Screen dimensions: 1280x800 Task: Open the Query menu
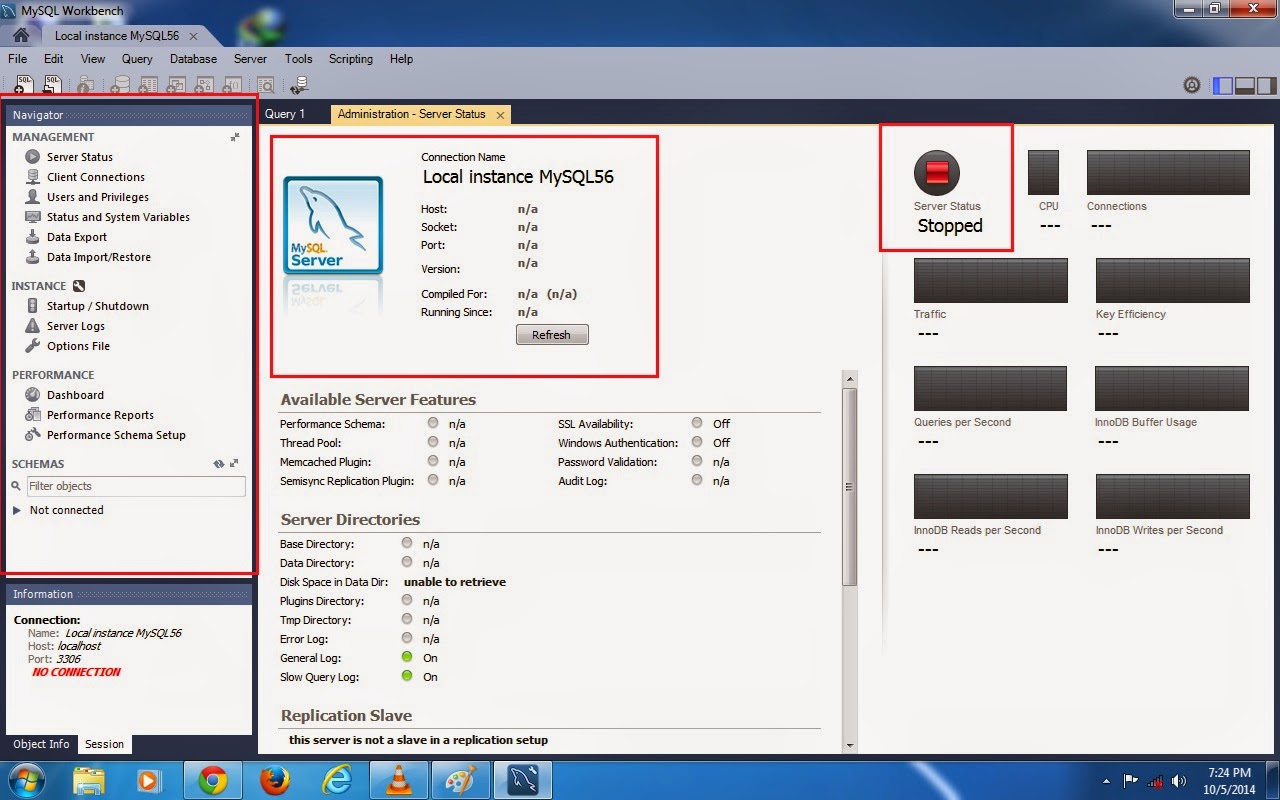coord(137,59)
